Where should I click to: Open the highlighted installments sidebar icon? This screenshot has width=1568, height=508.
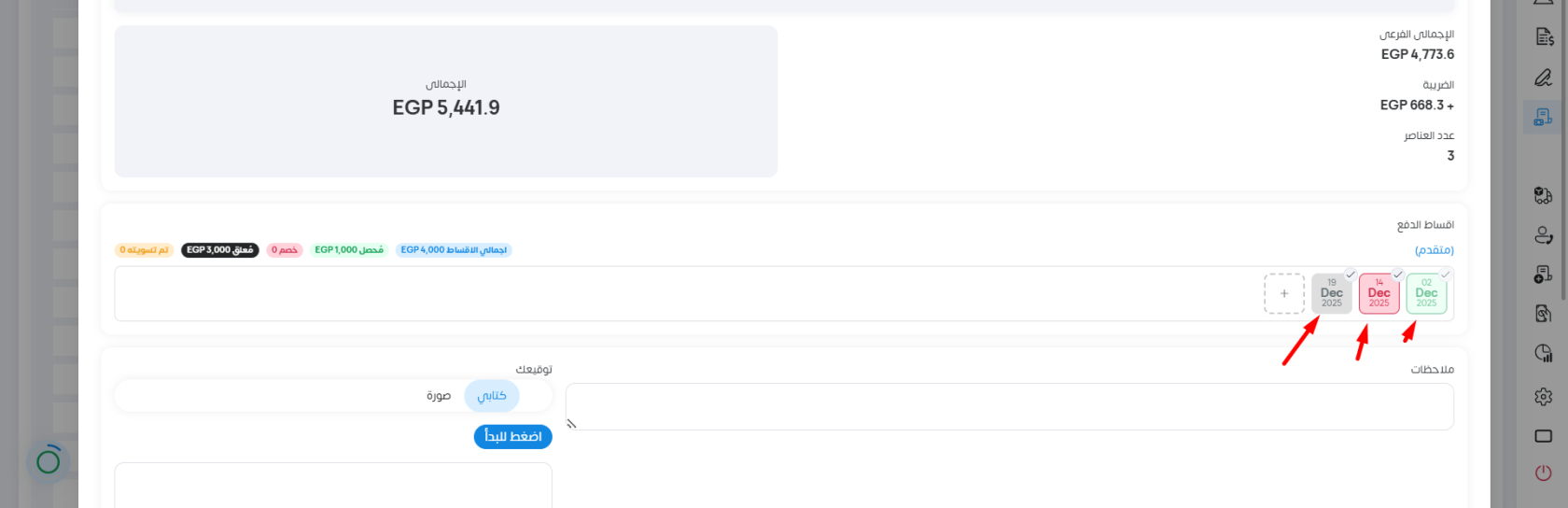(x=1544, y=117)
